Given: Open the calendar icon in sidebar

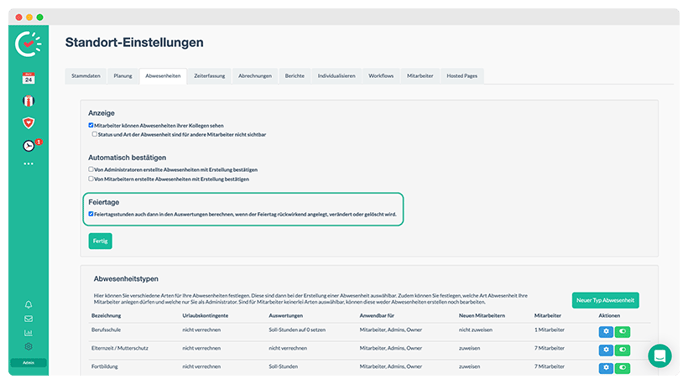Looking at the screenshot, I should [29, 78].
